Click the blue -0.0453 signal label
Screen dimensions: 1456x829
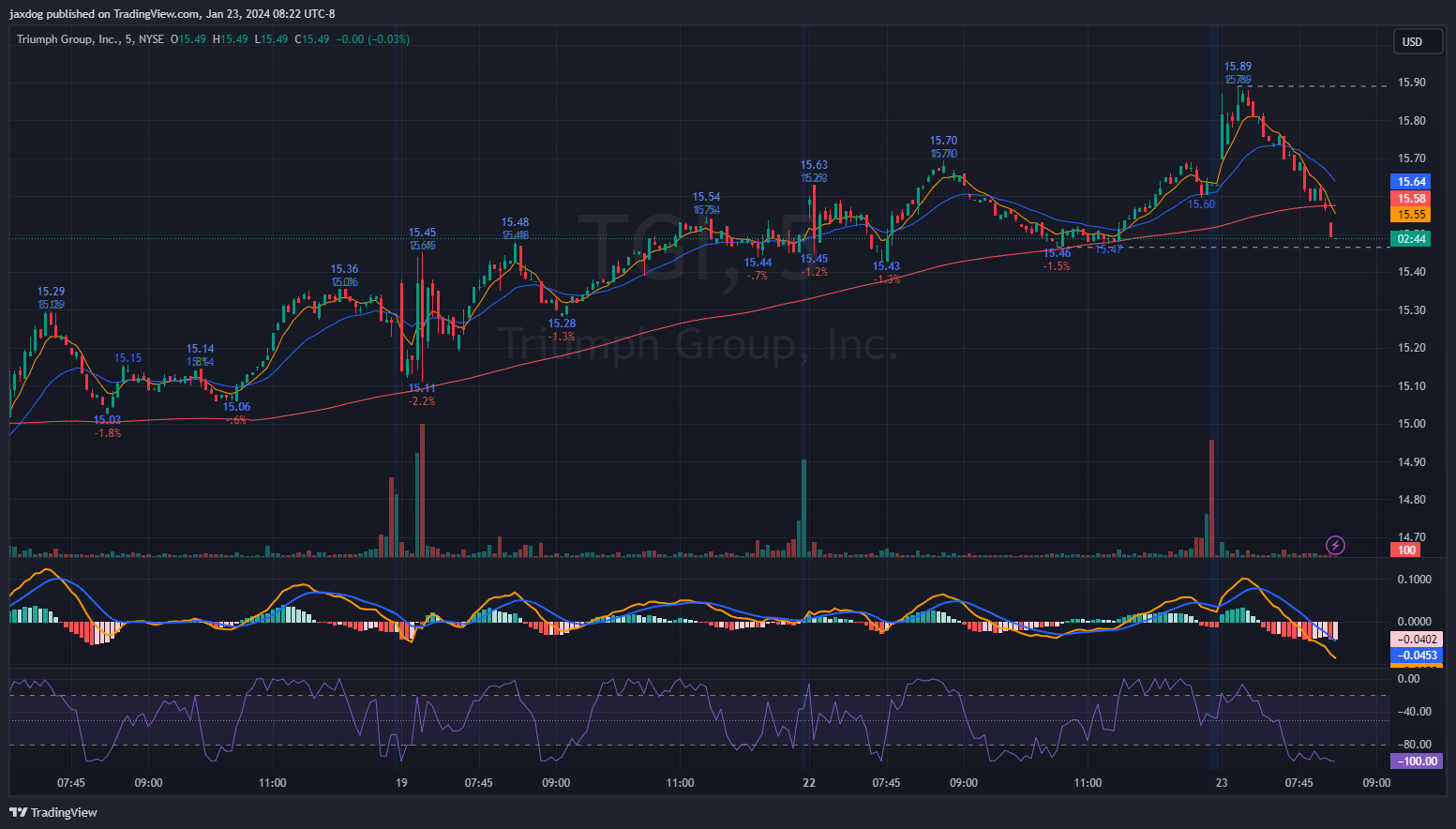click(1416, 656)
